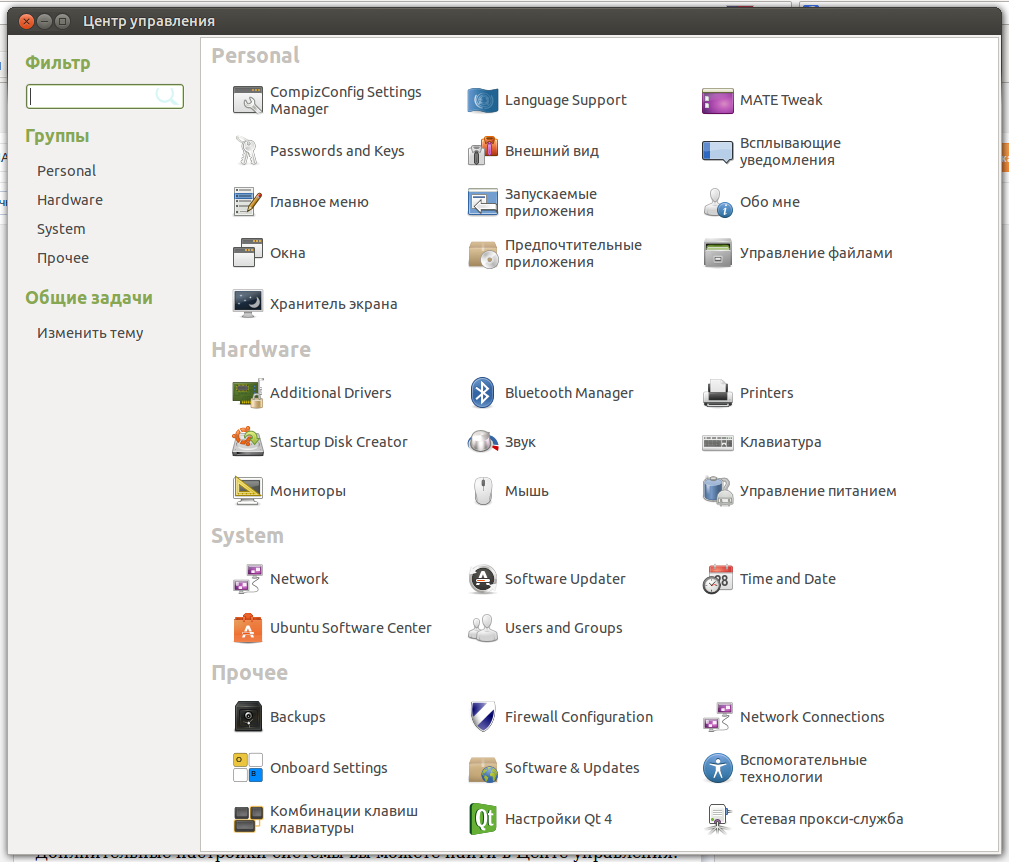Jump to Hardware group in sidebar

coord(69,200)
